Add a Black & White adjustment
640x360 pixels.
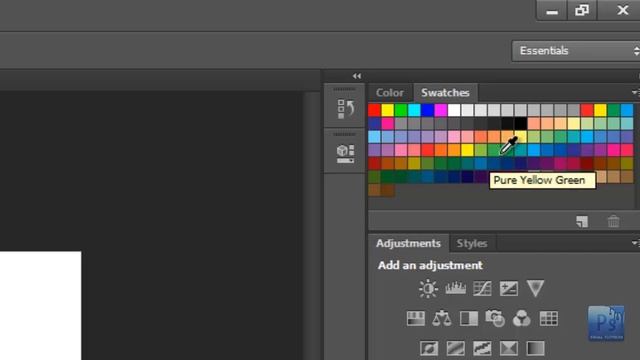click(x=469, y=318)
